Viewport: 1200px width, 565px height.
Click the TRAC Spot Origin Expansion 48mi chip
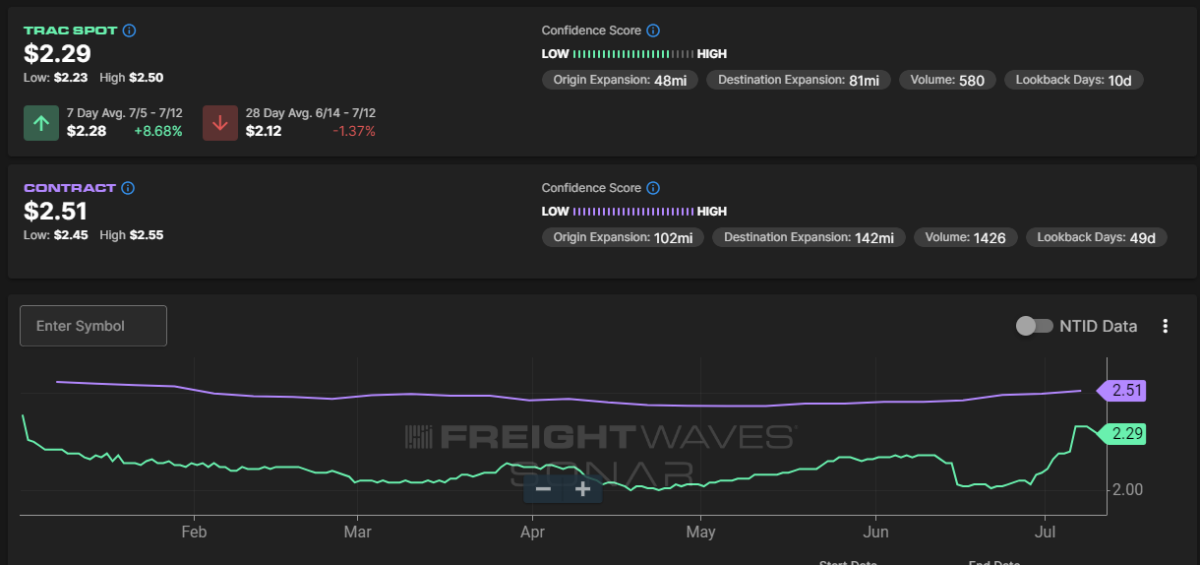620,80
